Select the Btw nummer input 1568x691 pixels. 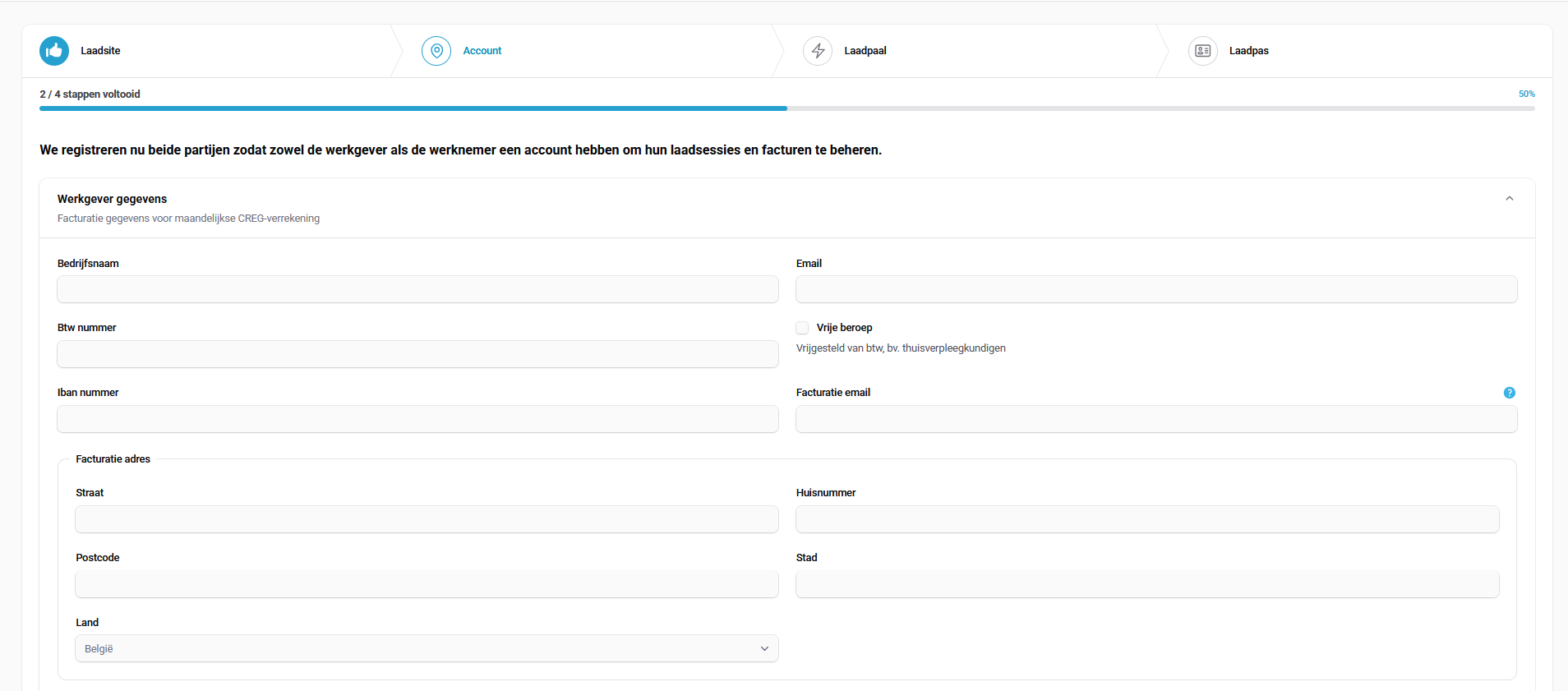point(417,354)
